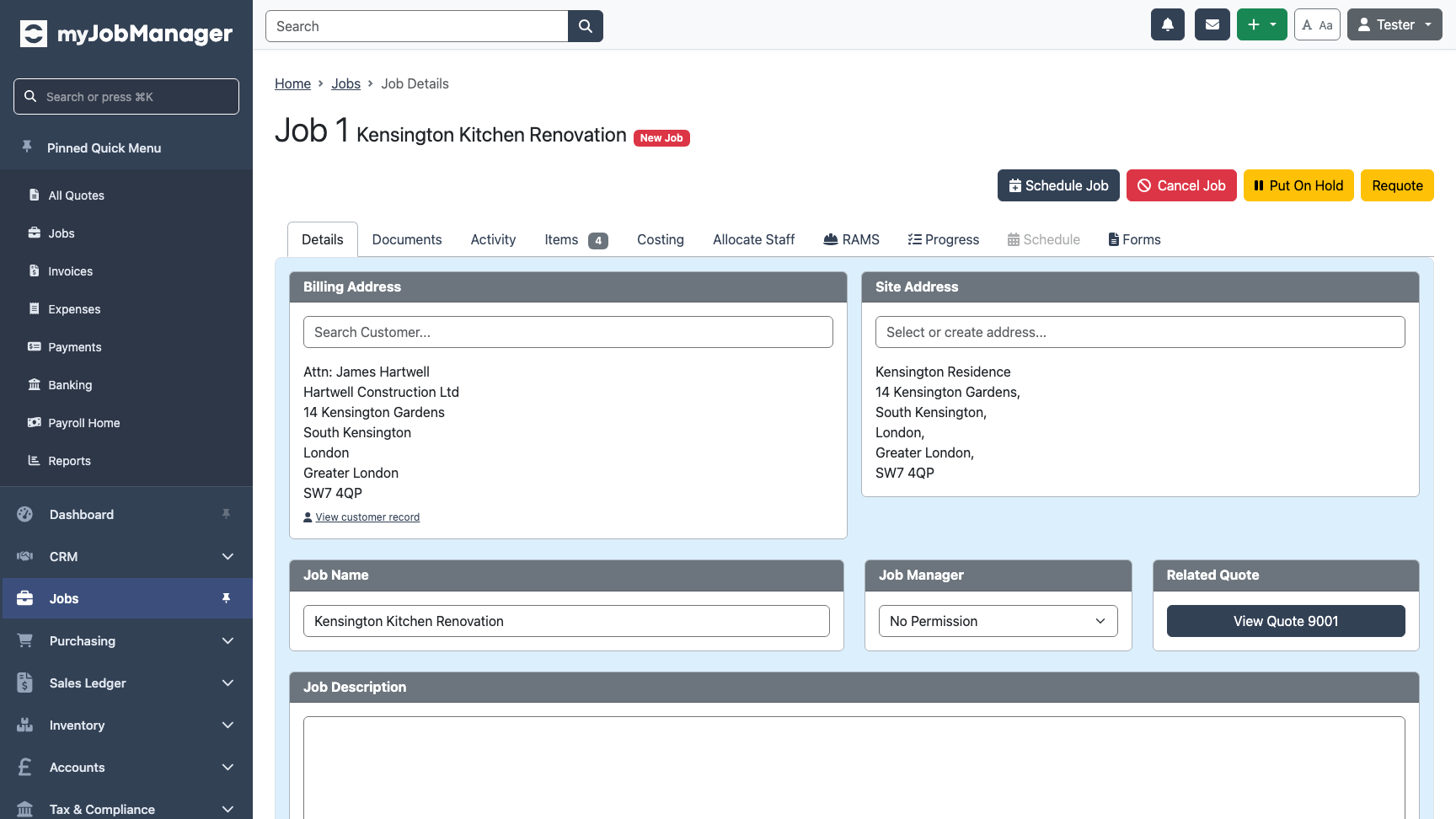Switch to the Documents tab
This screenshot has width=1456, height=819.
tap(407, 239)
